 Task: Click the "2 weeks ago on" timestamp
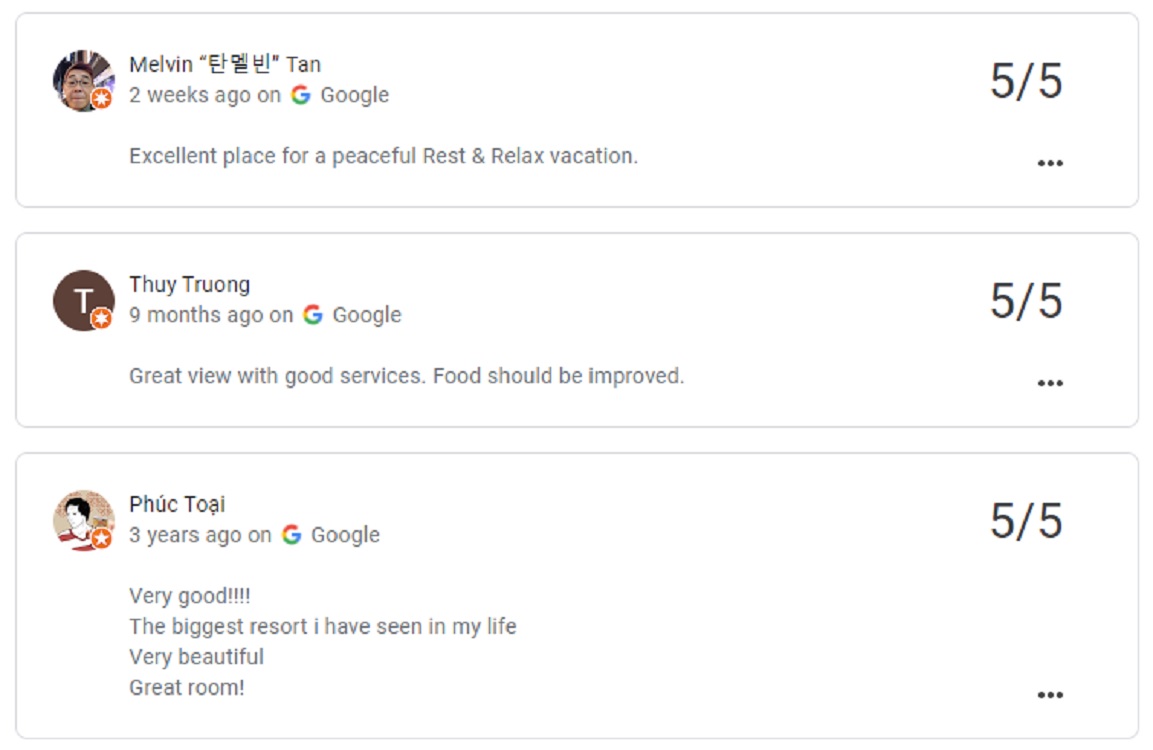click(204, 95)
